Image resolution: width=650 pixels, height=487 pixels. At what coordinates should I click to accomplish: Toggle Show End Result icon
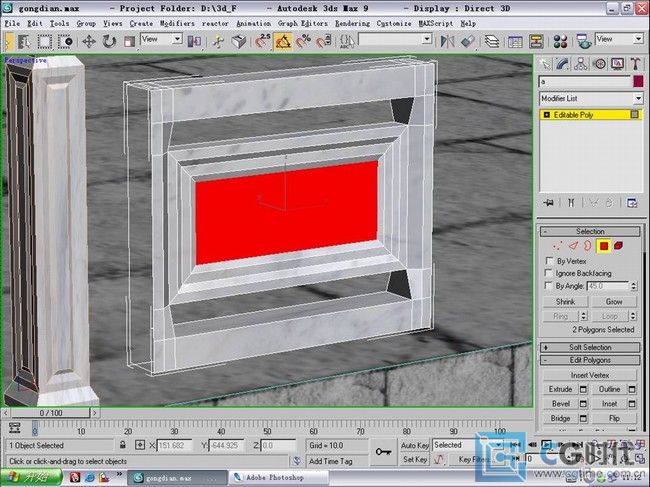point(571,203)
